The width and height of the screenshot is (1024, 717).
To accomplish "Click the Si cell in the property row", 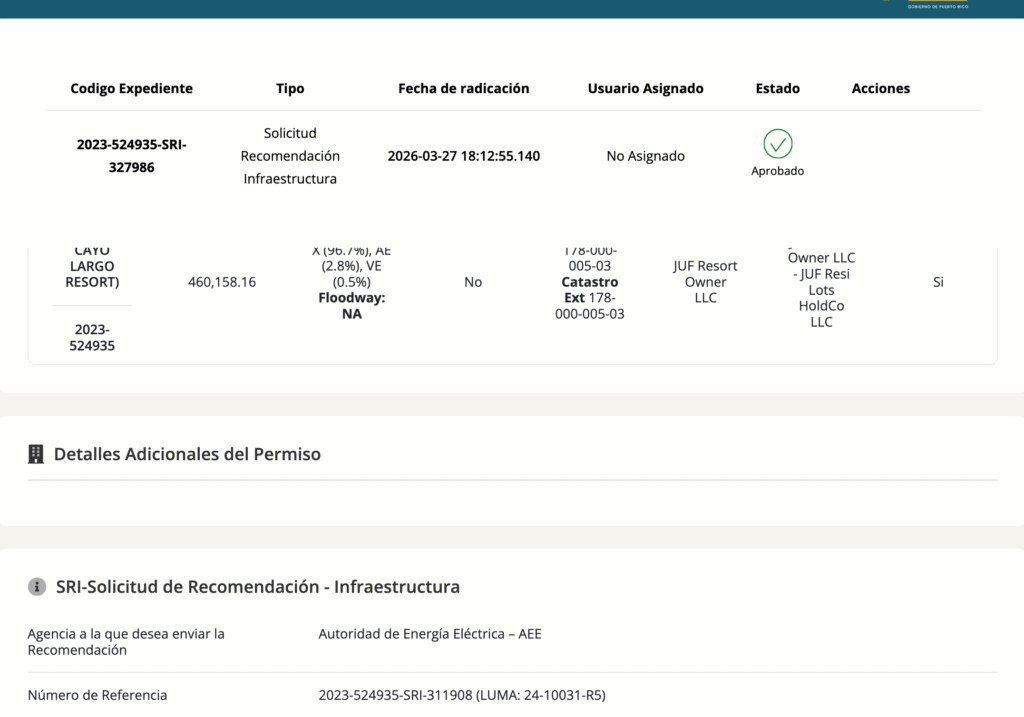I will coord(938,281).
